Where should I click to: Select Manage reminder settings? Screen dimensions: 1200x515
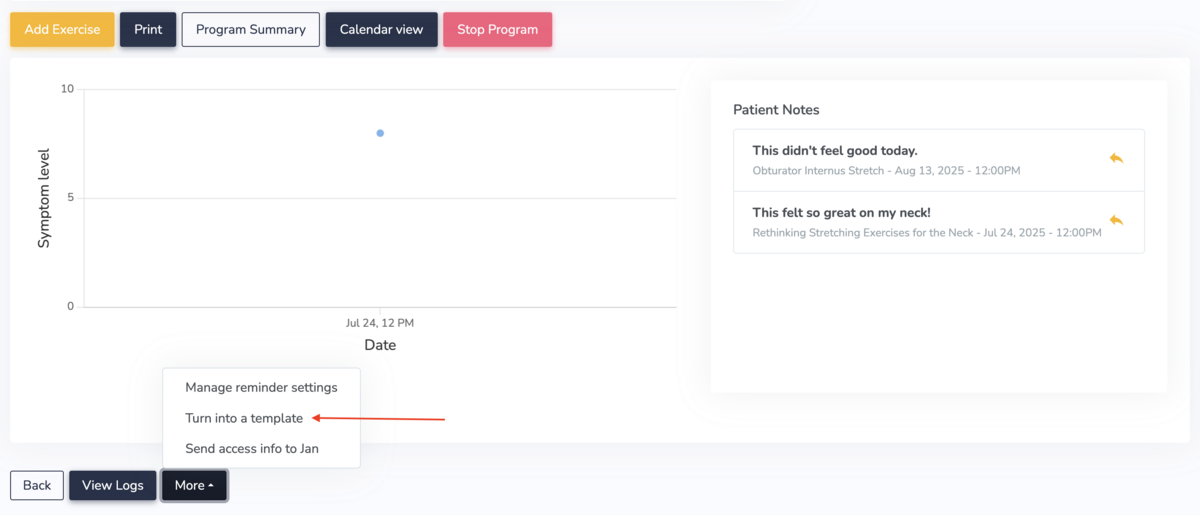tap(261, 387)
